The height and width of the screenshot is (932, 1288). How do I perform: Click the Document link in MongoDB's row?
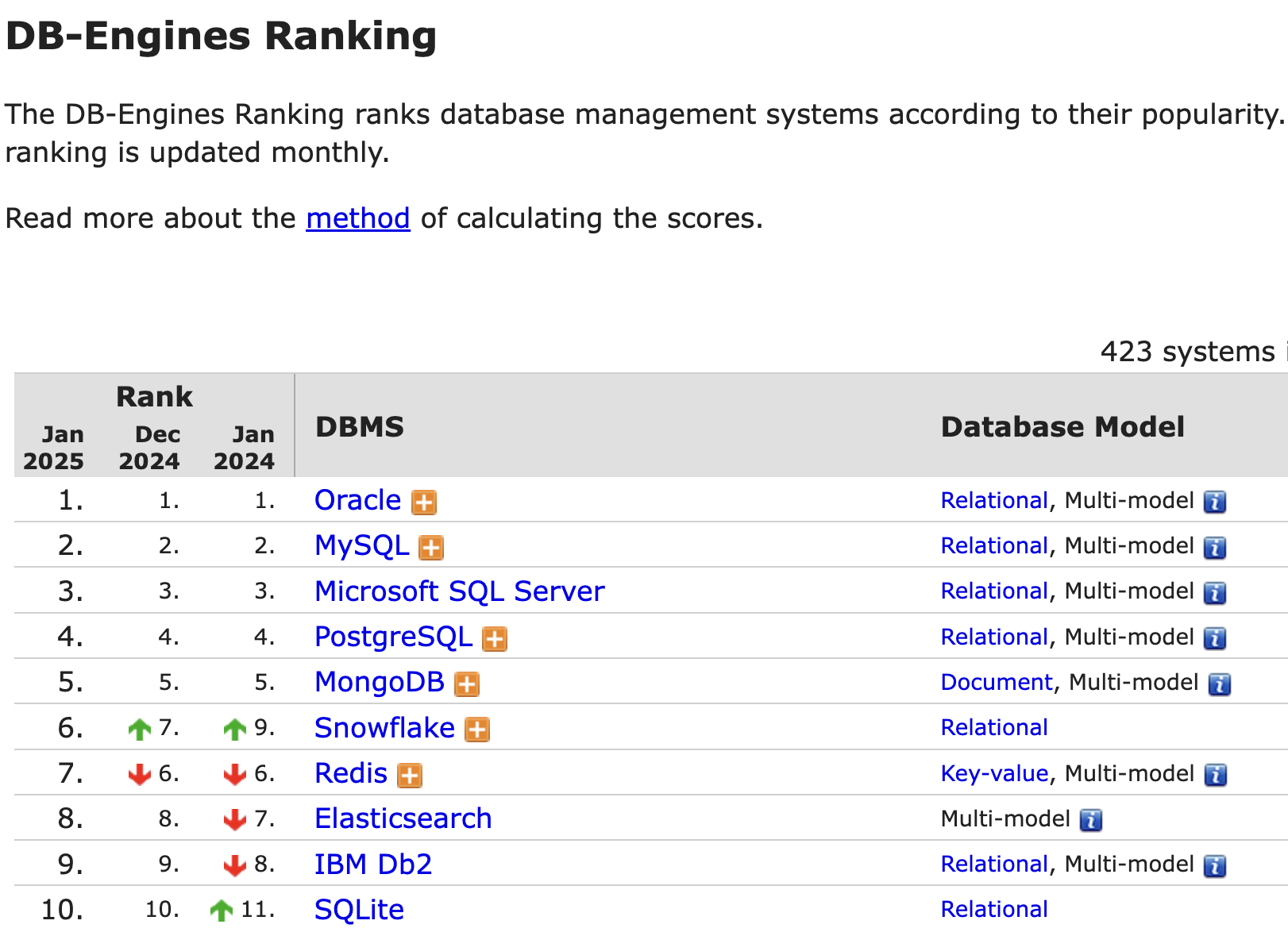tap(997, 683)
